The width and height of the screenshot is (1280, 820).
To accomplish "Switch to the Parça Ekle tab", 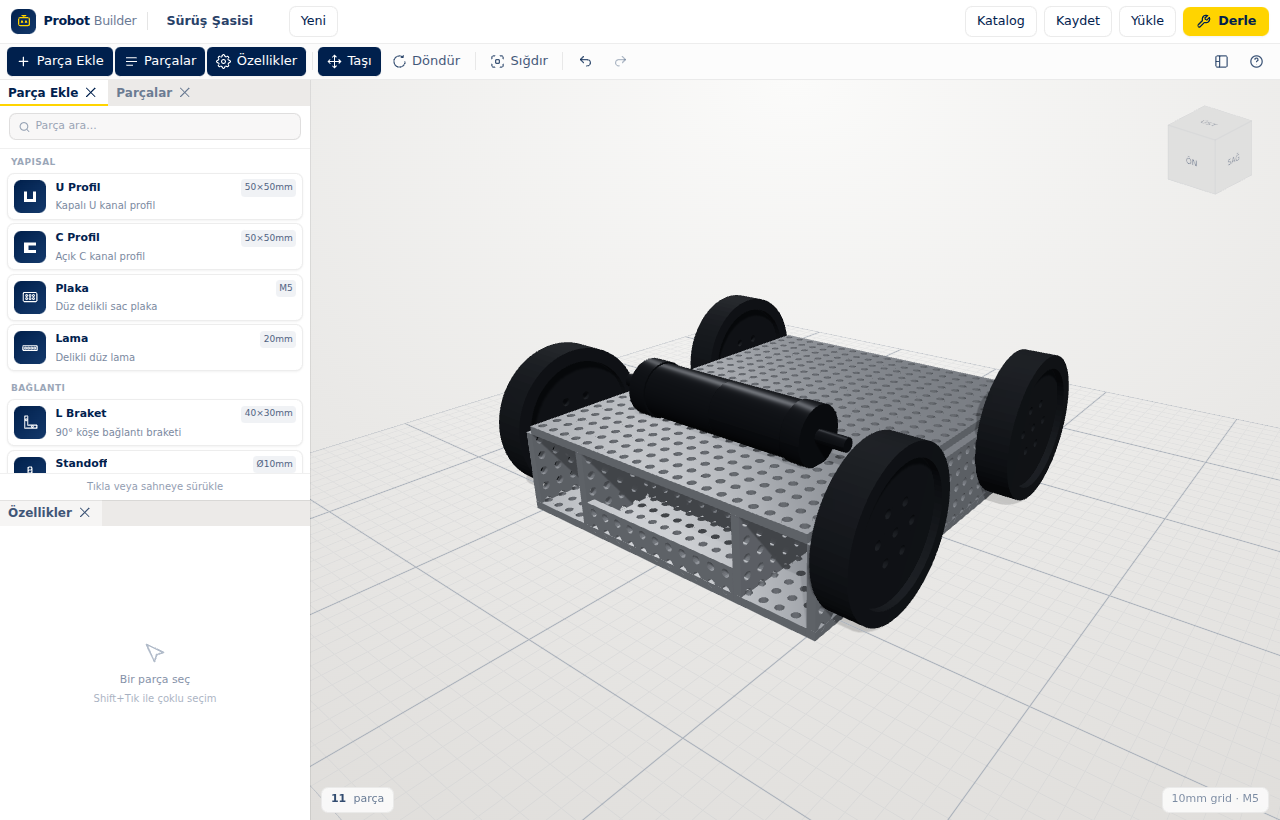I will (43, 93).
